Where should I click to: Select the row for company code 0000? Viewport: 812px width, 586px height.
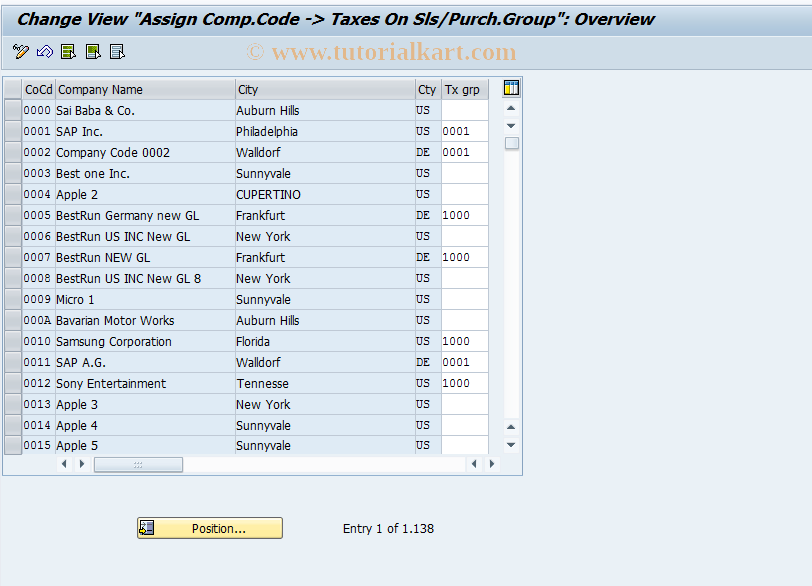click(x=13, y=110)
